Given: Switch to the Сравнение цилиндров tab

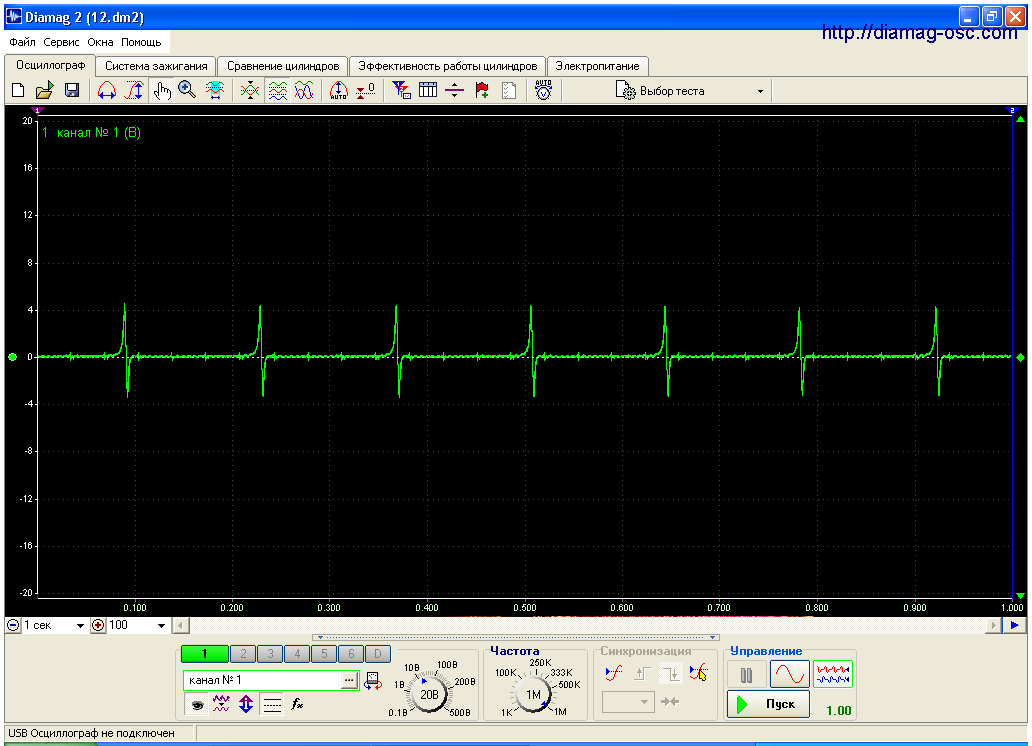Looking at the screenshot, I should pos(283,66).
